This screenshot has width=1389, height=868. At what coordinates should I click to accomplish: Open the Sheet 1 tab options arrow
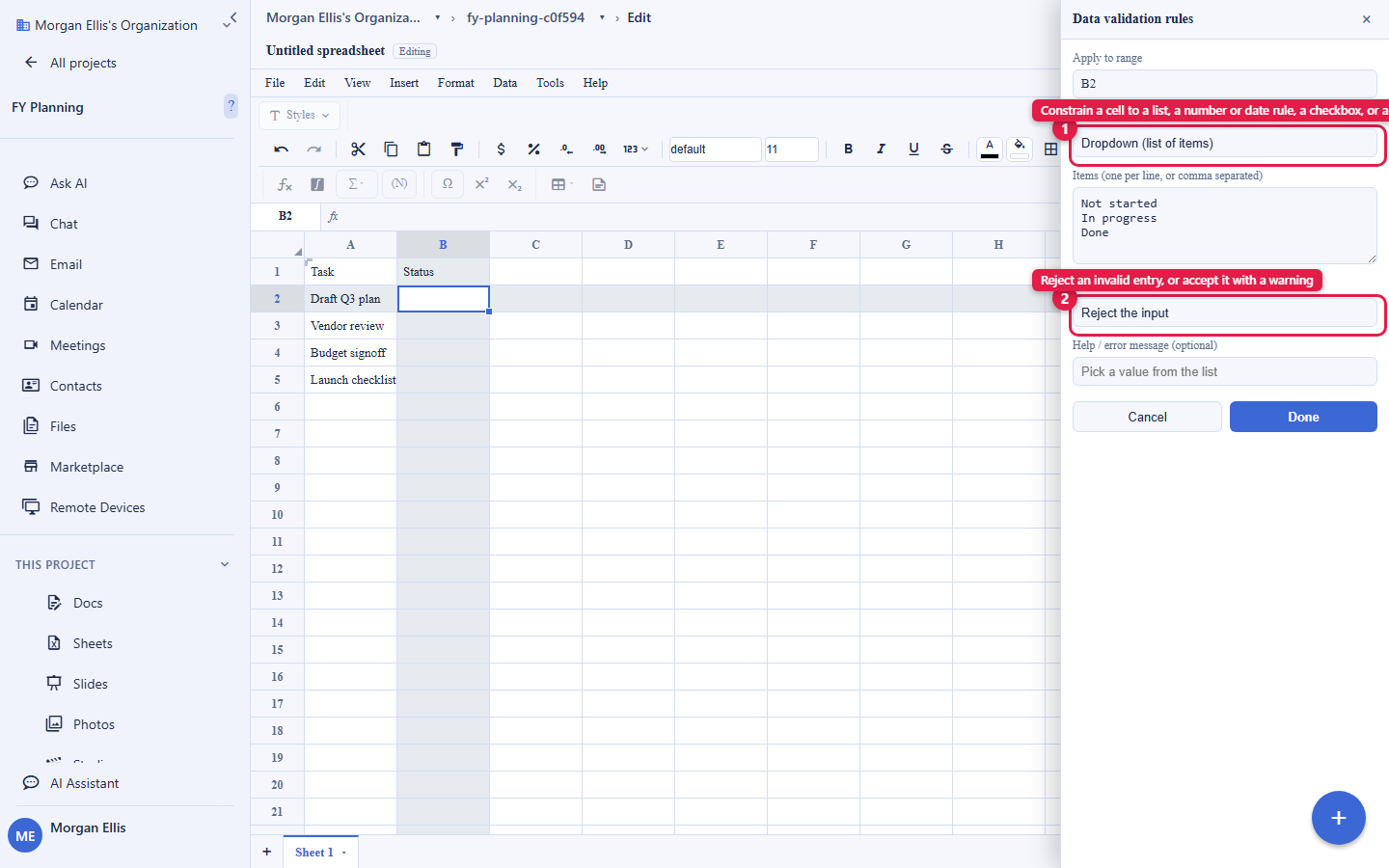pyautogui.click(x=344, y=853)
